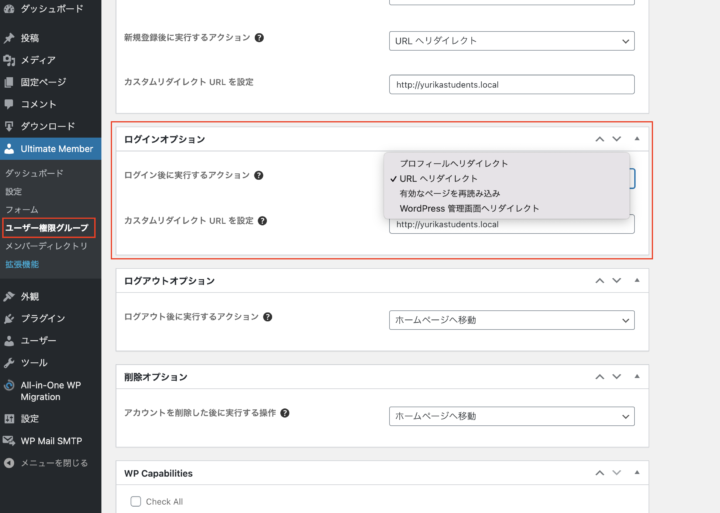
Task: Move WP Capabilities panel up
Action: click(x=600, y=473)
